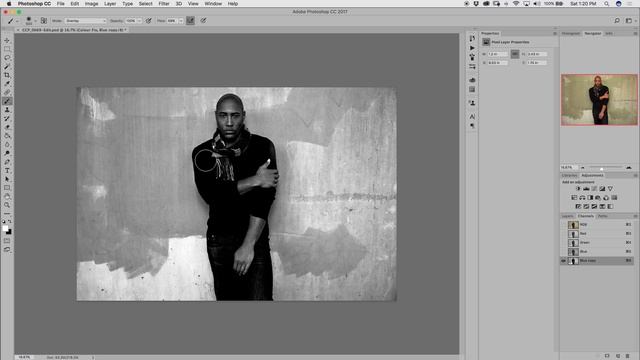Select the Dodge tool
Viewport: 640px width, 360px height.
tap(7, 153)
